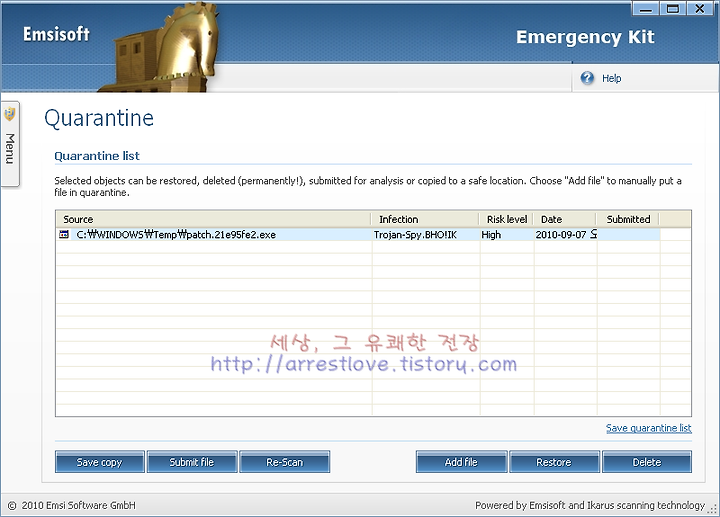
Task: Sort by Risk level column header
Action: 506,219
